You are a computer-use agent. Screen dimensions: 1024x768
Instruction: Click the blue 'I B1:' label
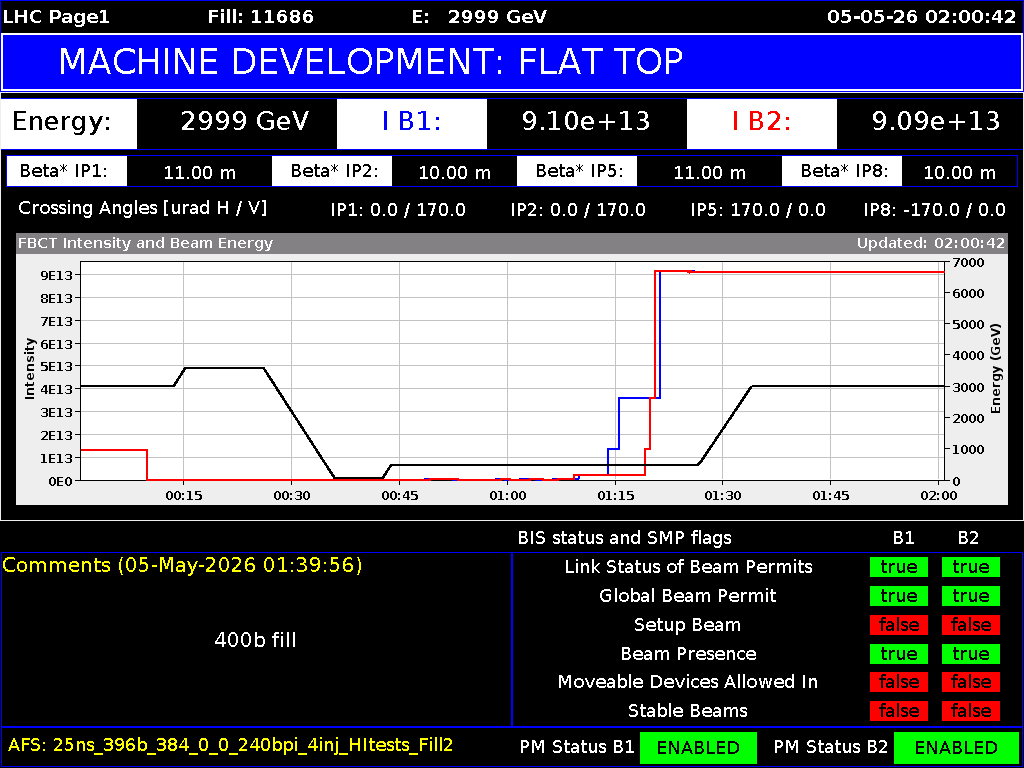[x=411, y=122]
